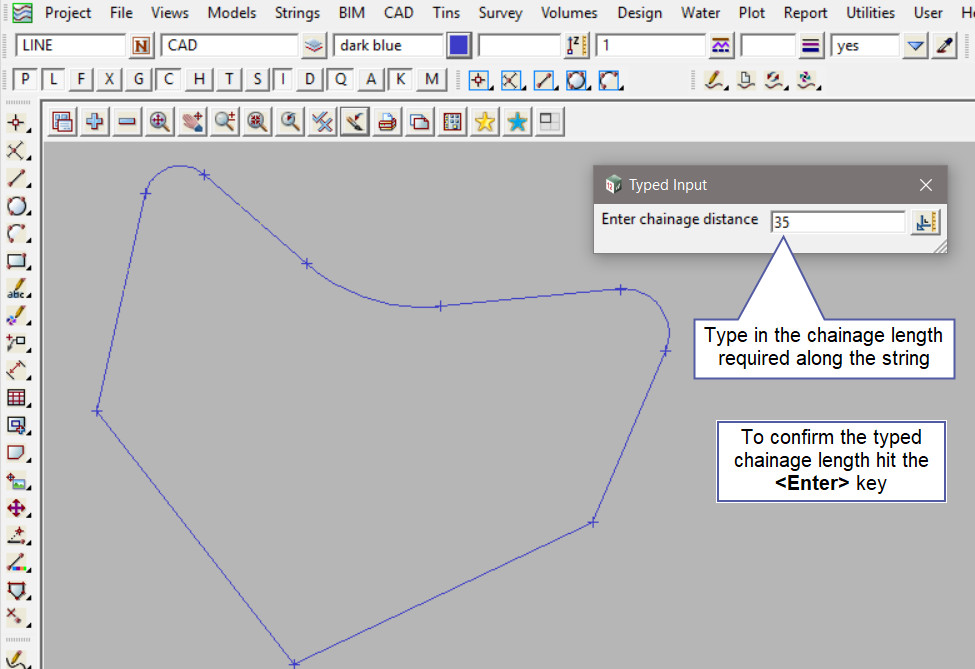This screenshot has height=669, width=975.
Task: Open the Survey menu
Action: pos(499,13)
